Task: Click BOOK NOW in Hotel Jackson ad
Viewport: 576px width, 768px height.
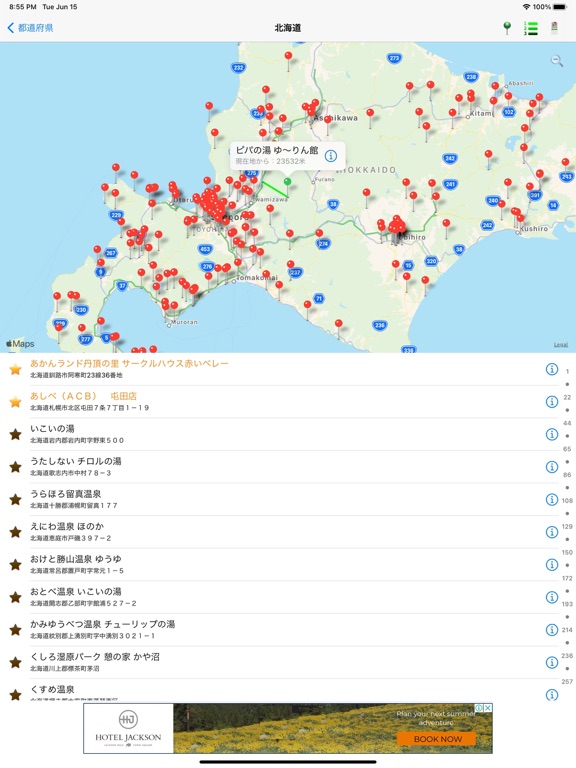Action: [x=437, y=739]
